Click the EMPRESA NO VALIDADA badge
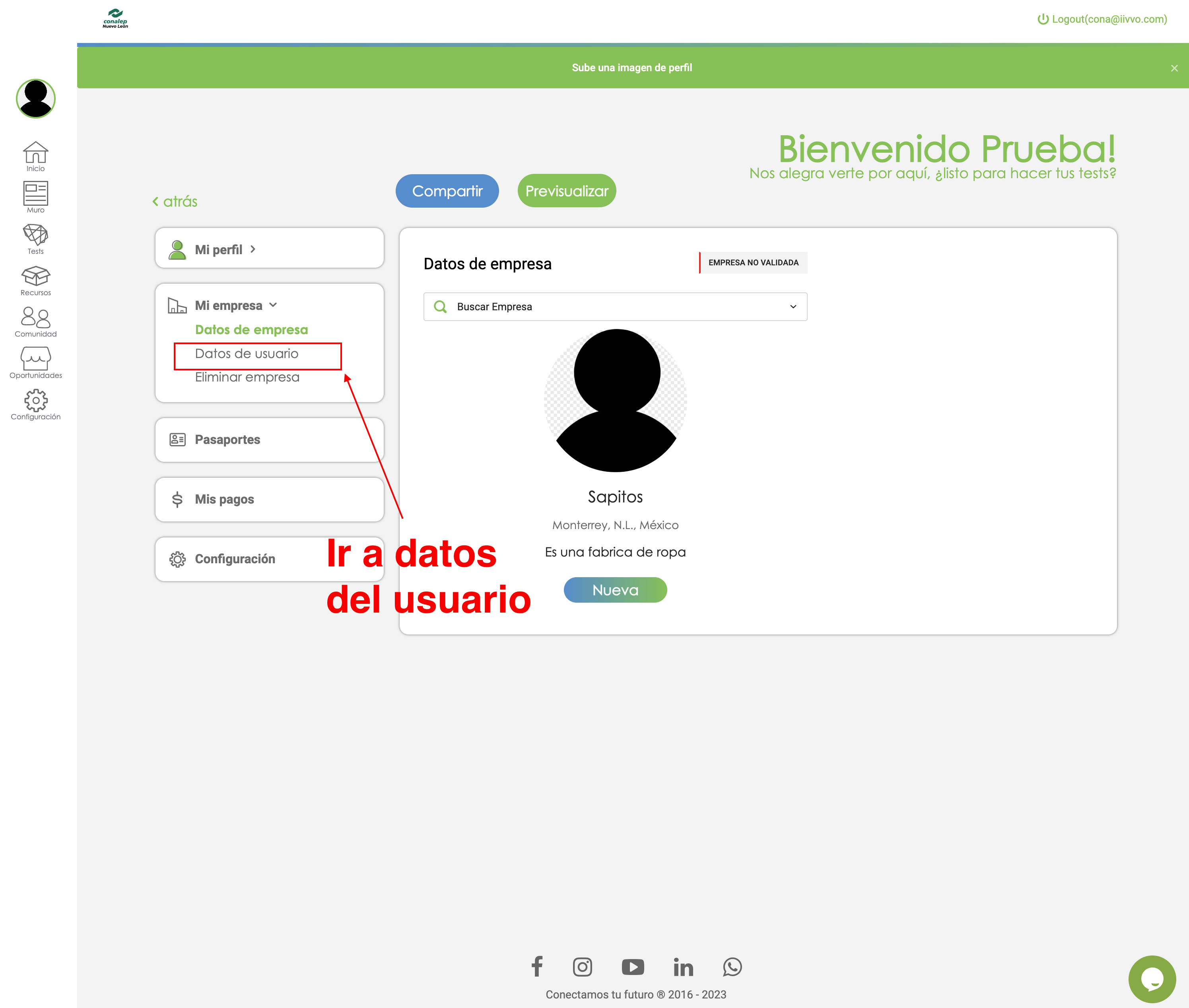The width and height of the screenshot is (1189, 1008). 753,262
